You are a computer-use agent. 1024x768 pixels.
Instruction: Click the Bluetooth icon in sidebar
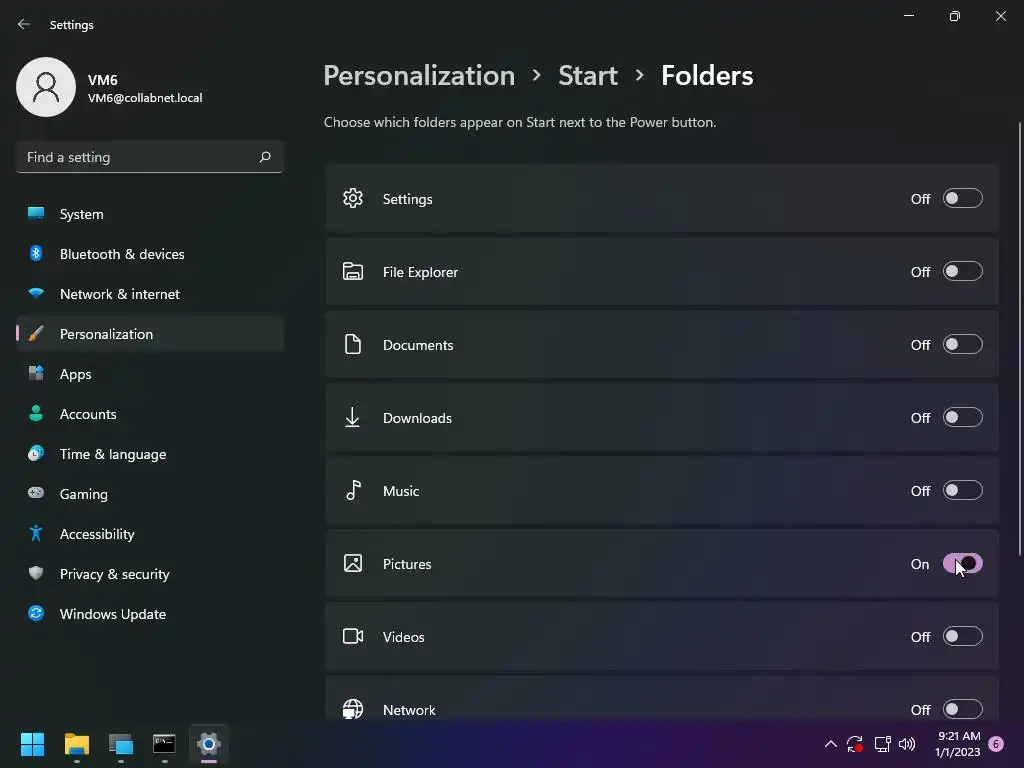(x=36, y=253)
